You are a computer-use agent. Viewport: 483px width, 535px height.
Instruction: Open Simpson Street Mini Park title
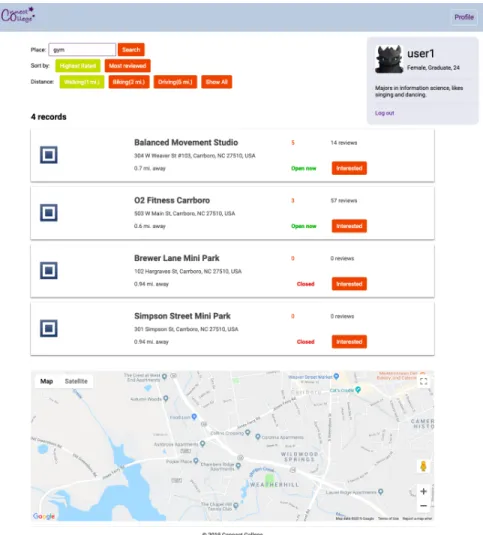coord(182,316)
